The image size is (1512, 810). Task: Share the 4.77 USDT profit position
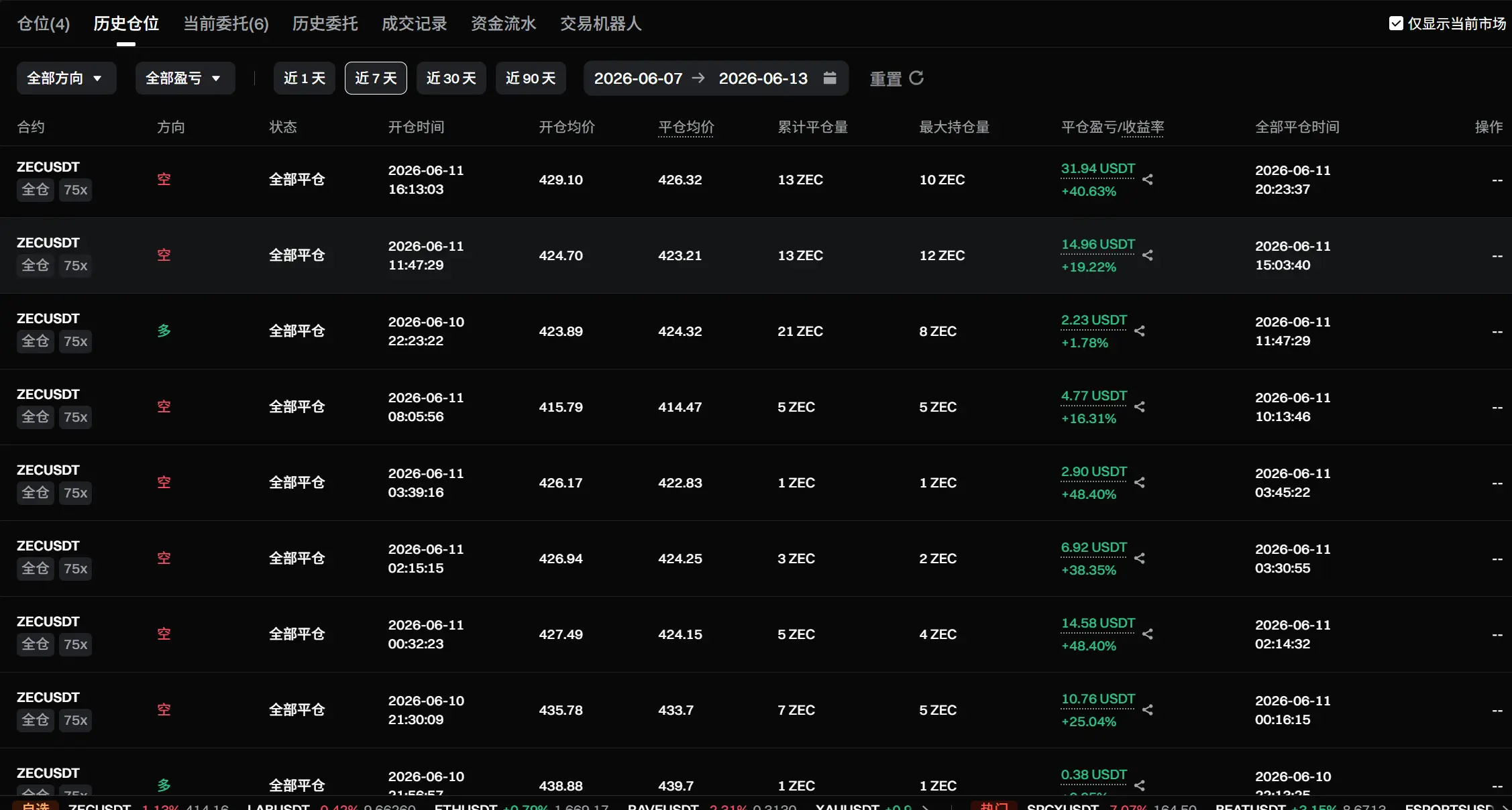[x=1140, y=407]
